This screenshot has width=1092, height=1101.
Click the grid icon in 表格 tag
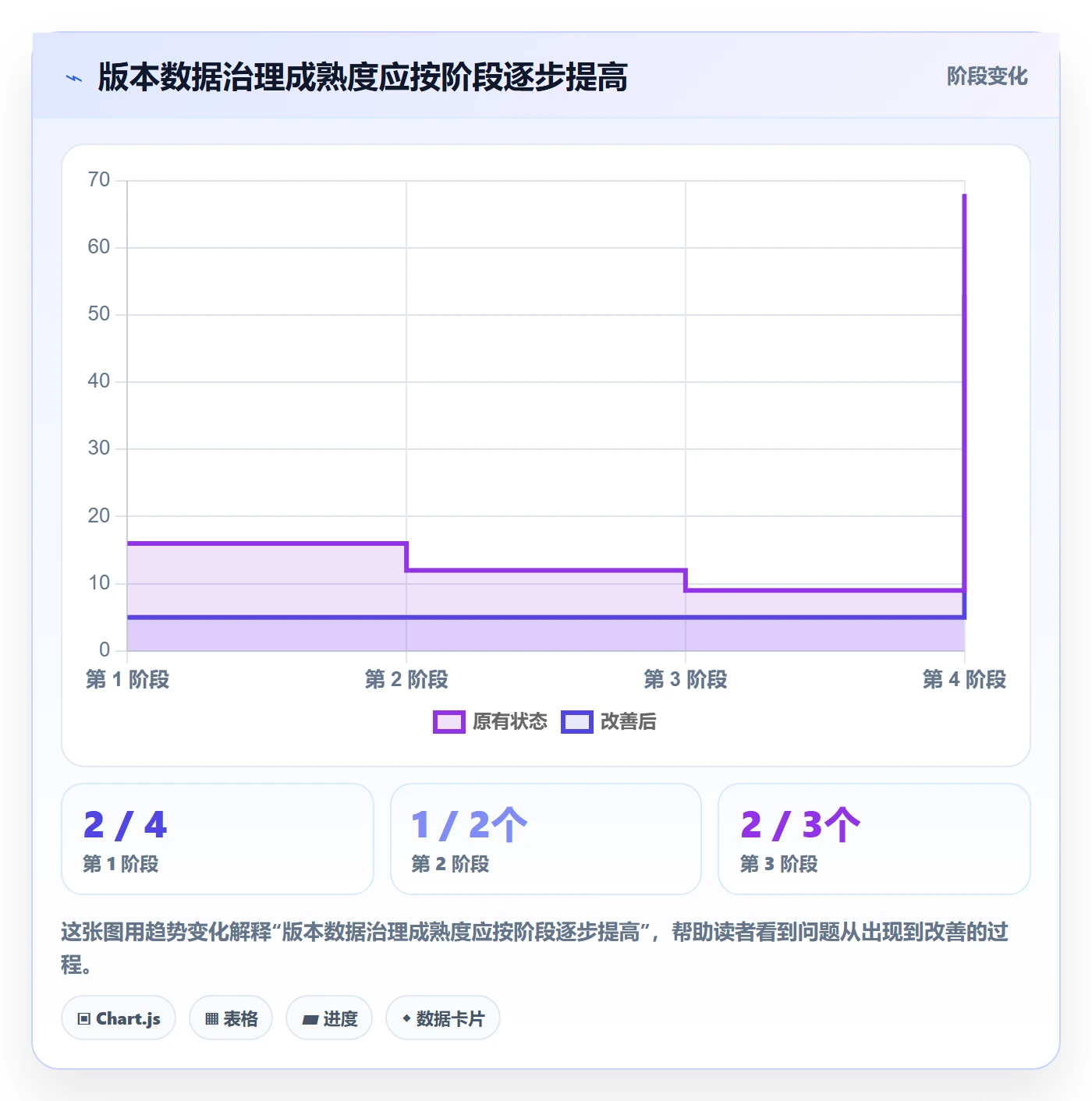(x=211, y=1019)
